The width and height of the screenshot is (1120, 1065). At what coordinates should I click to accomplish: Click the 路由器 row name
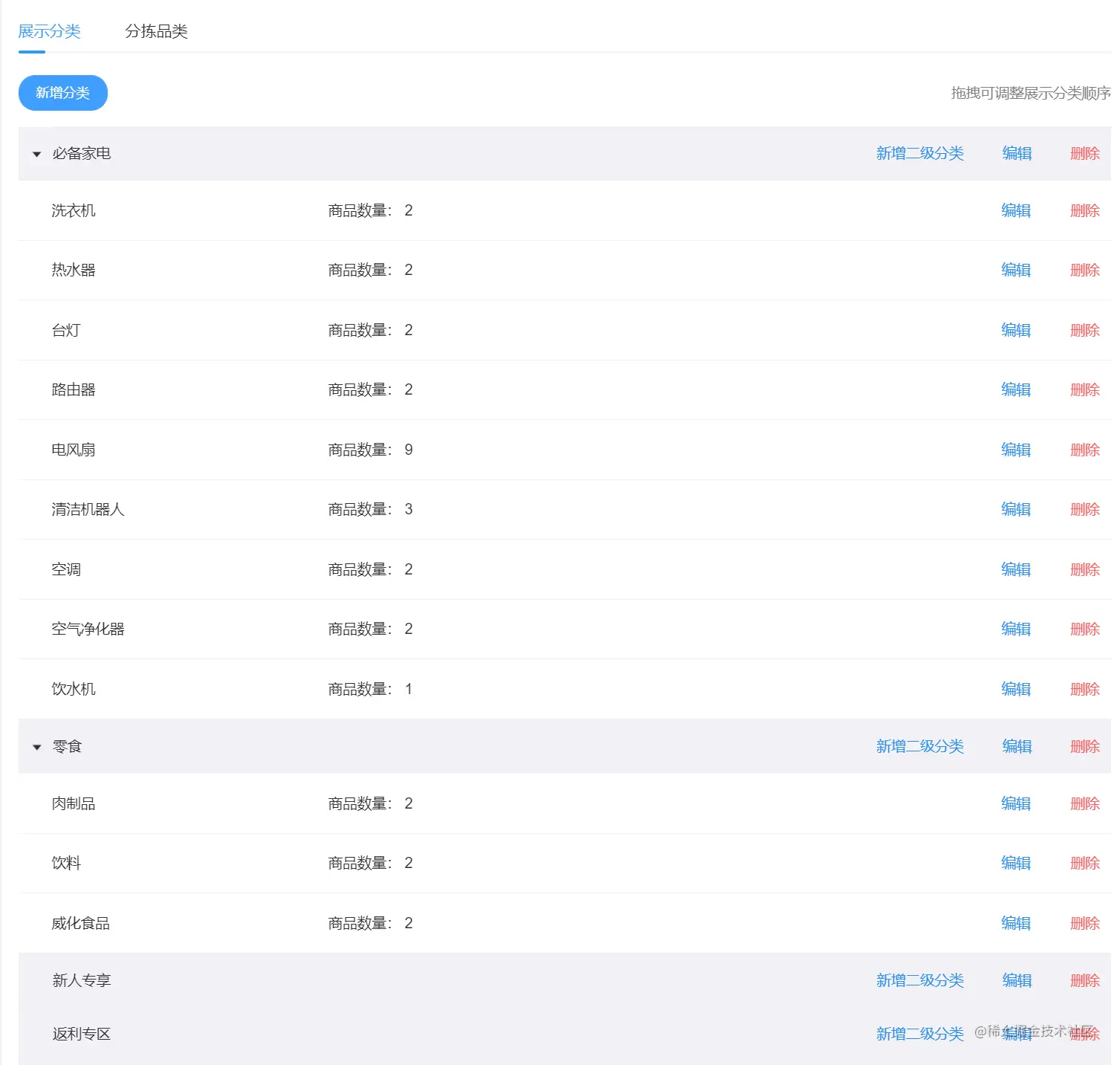[x=73, y=389]
